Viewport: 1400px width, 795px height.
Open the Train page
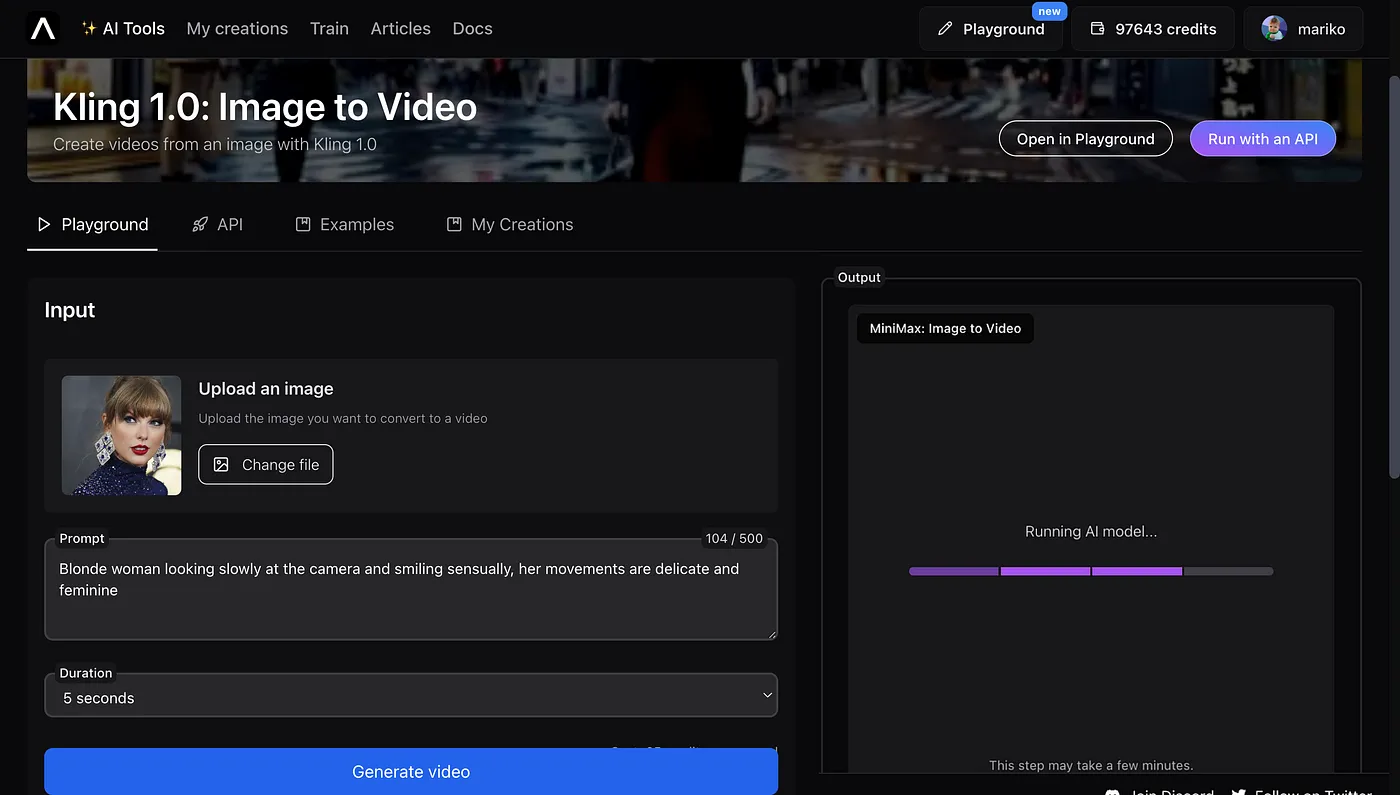click(329, 29)
